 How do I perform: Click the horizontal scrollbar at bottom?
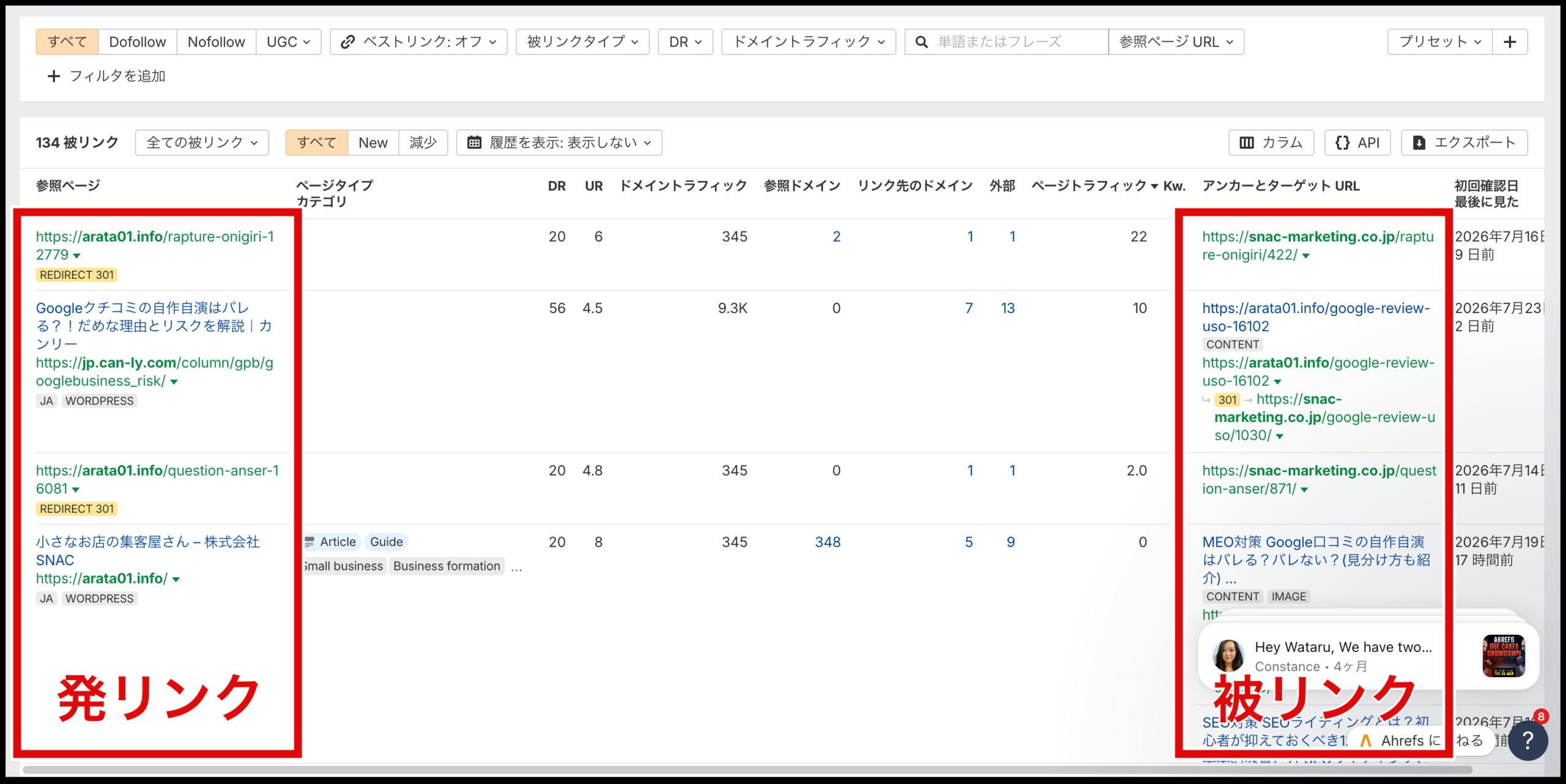tap(746, 770)
